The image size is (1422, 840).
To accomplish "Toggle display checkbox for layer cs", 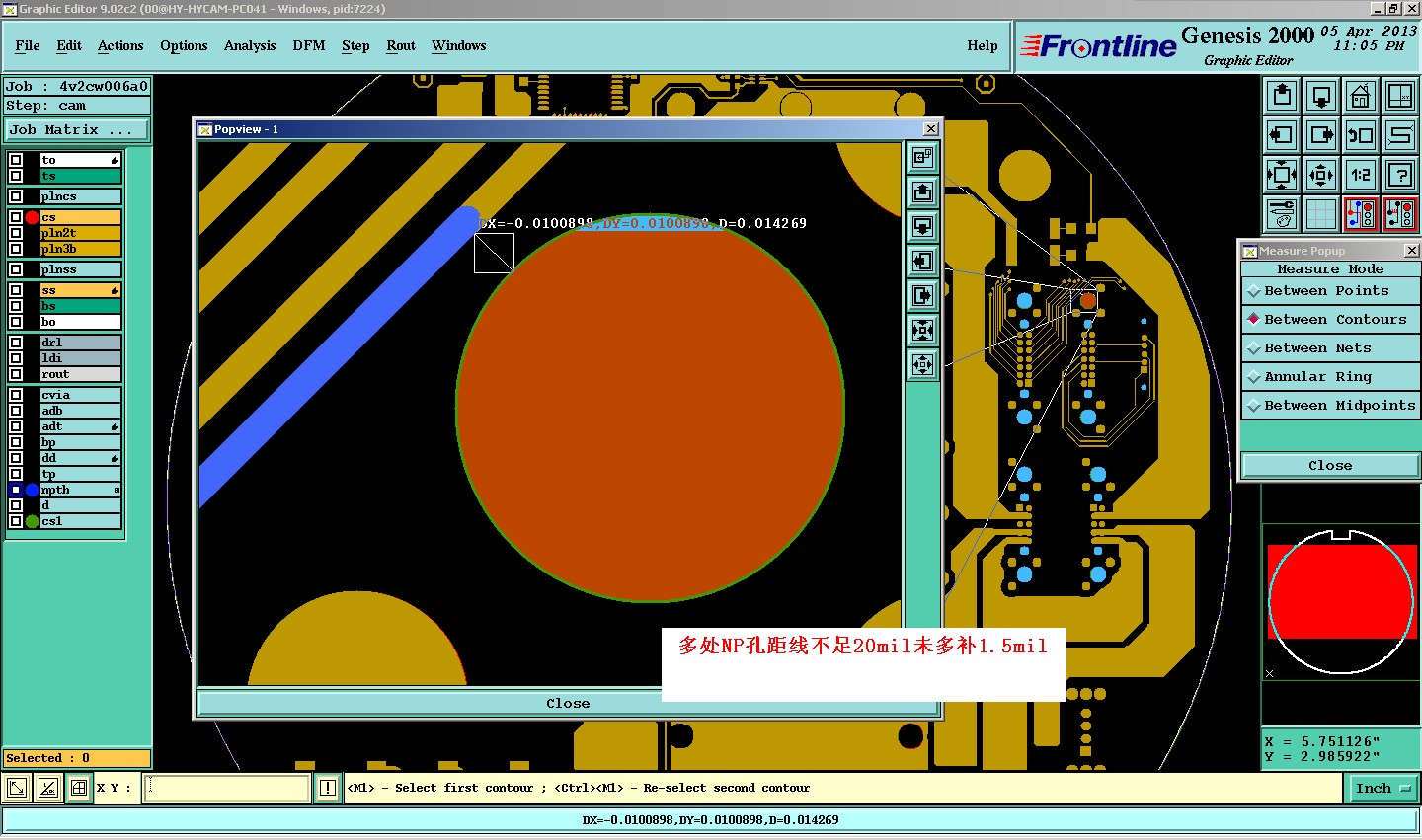I will point(16,217).
